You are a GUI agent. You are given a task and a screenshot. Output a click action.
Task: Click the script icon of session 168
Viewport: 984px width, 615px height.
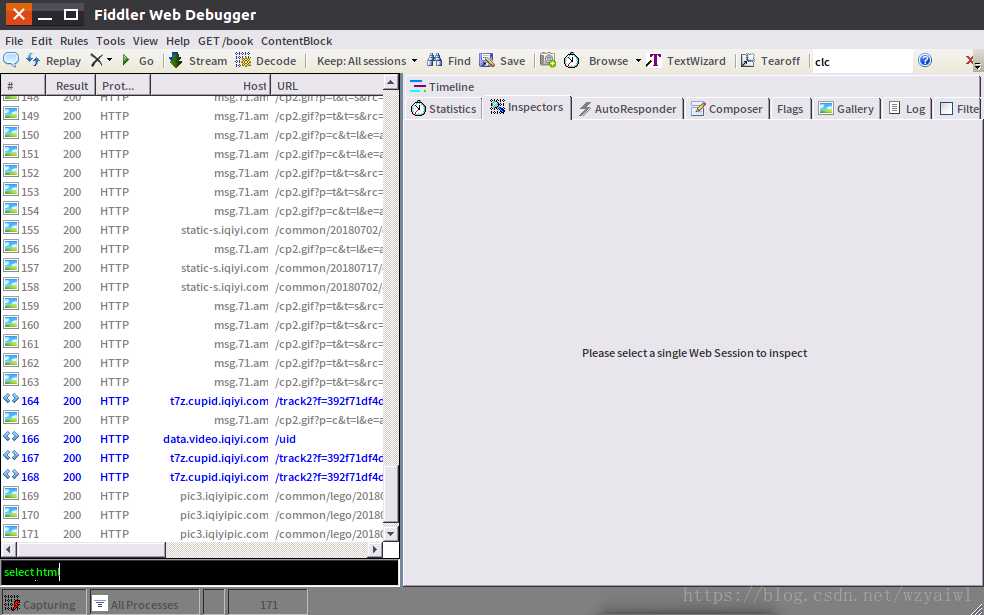(x=11, y=475)
